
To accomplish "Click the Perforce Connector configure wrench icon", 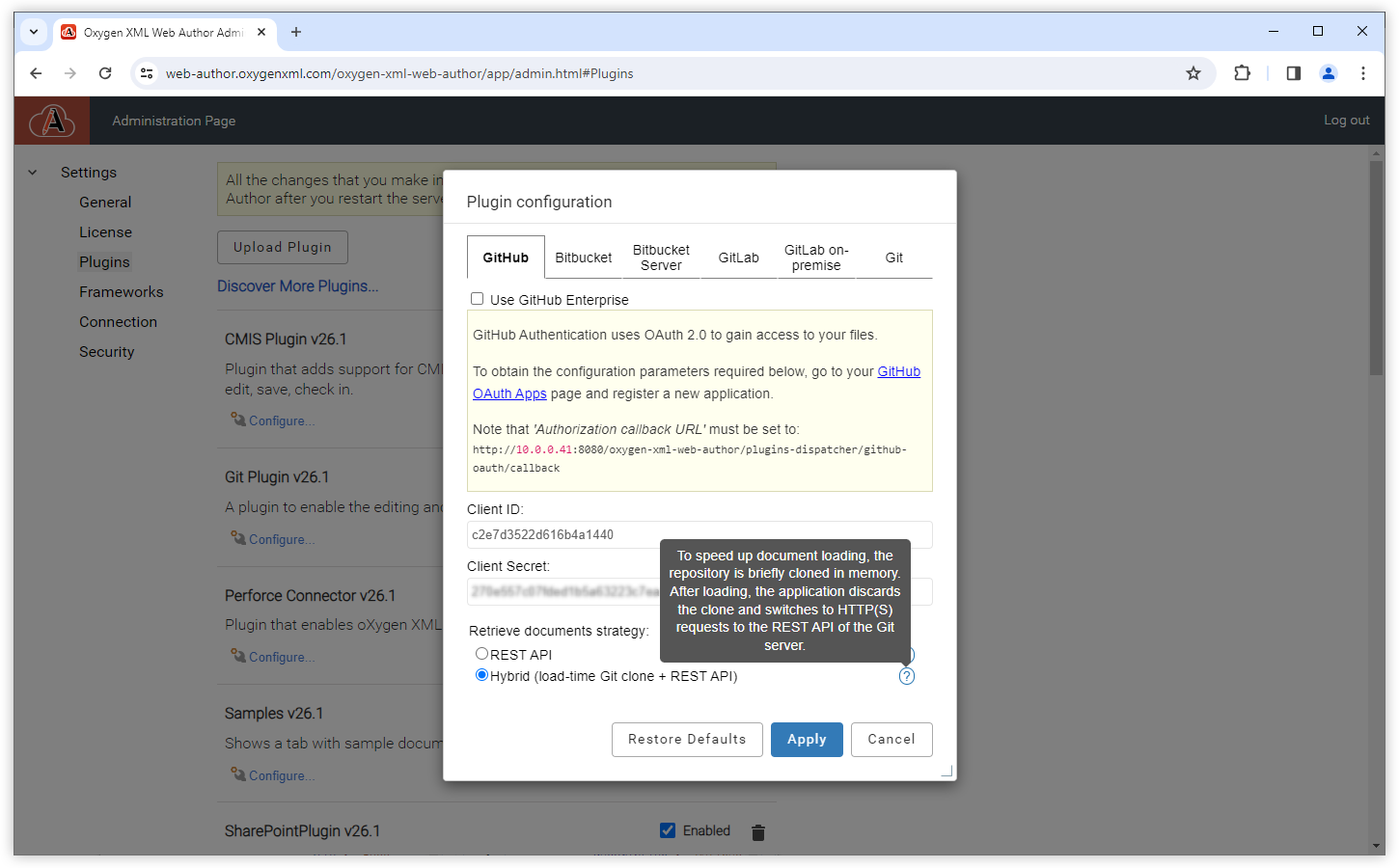I will 237,656.
